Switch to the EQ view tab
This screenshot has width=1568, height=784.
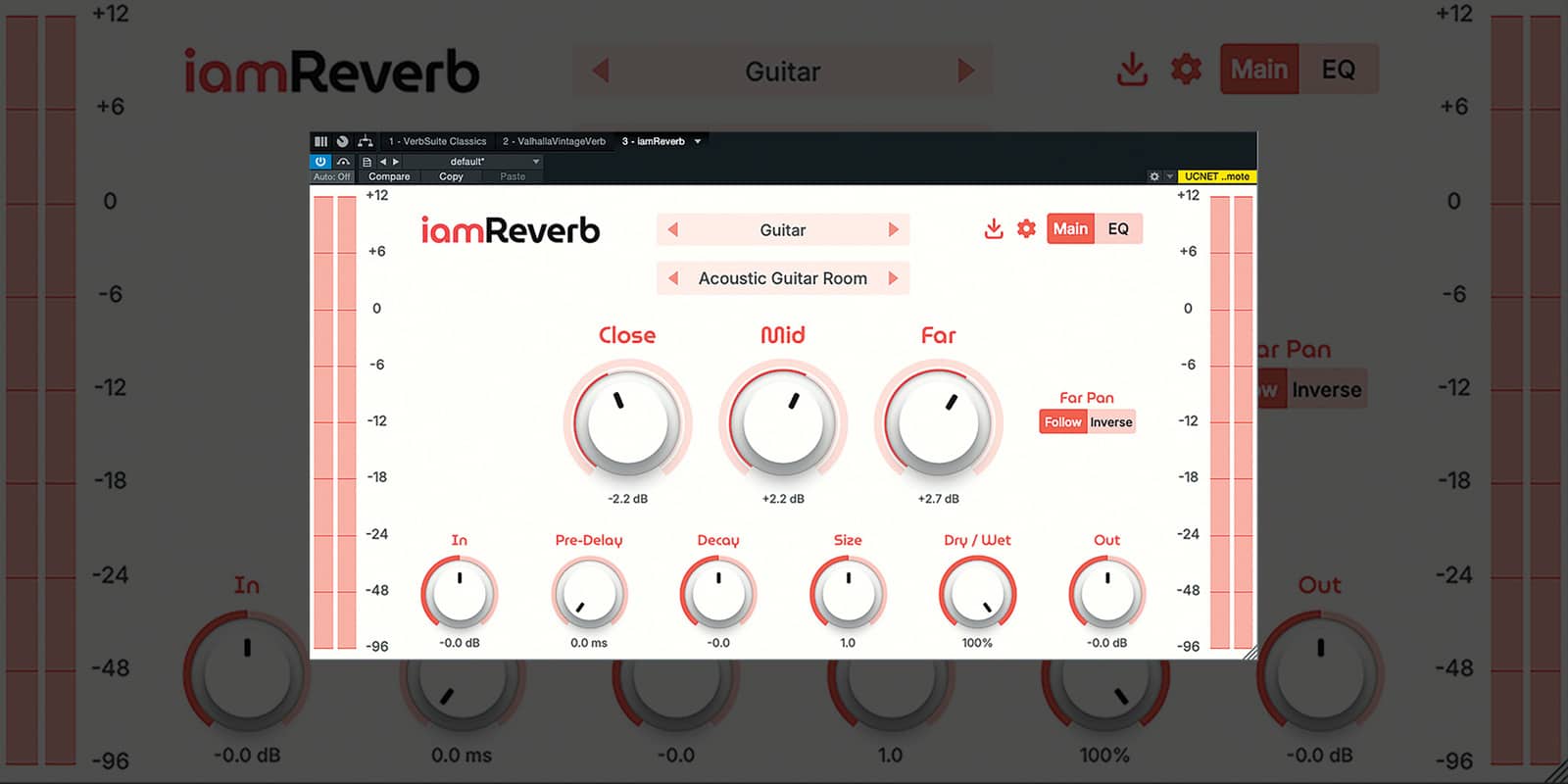1118,228
